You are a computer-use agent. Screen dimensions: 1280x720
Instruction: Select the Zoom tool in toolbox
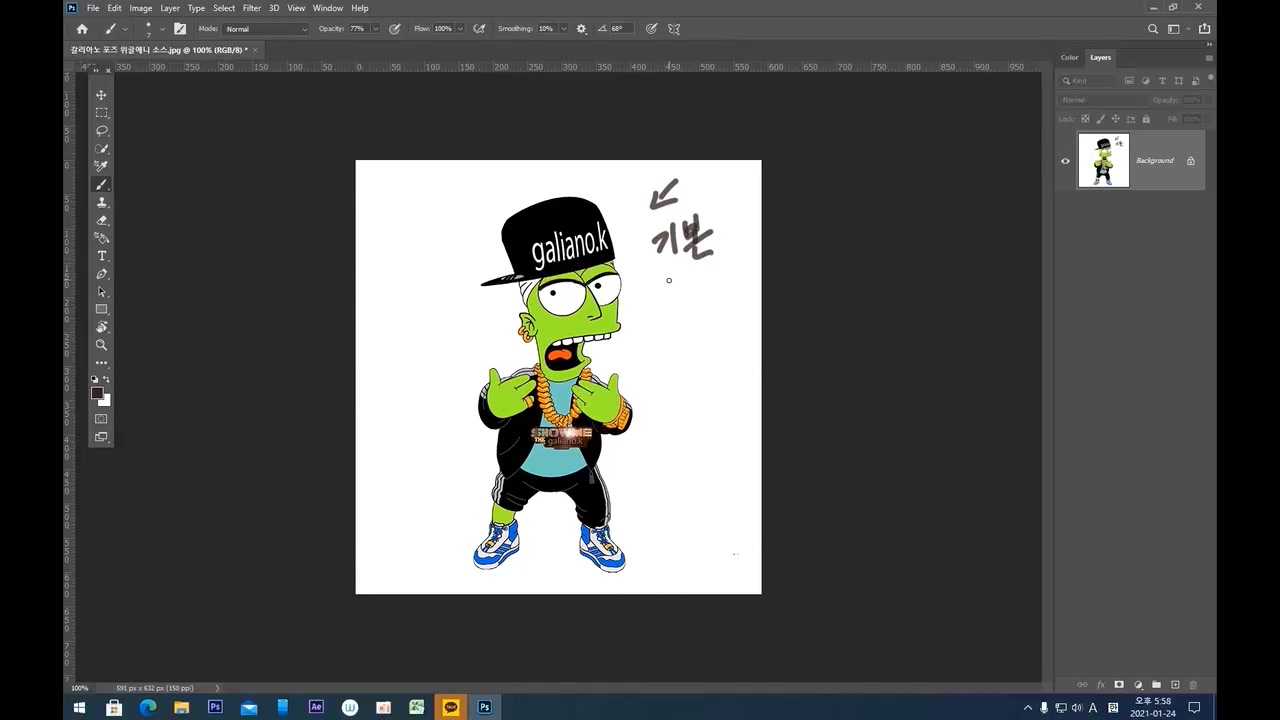click(101, 345)
